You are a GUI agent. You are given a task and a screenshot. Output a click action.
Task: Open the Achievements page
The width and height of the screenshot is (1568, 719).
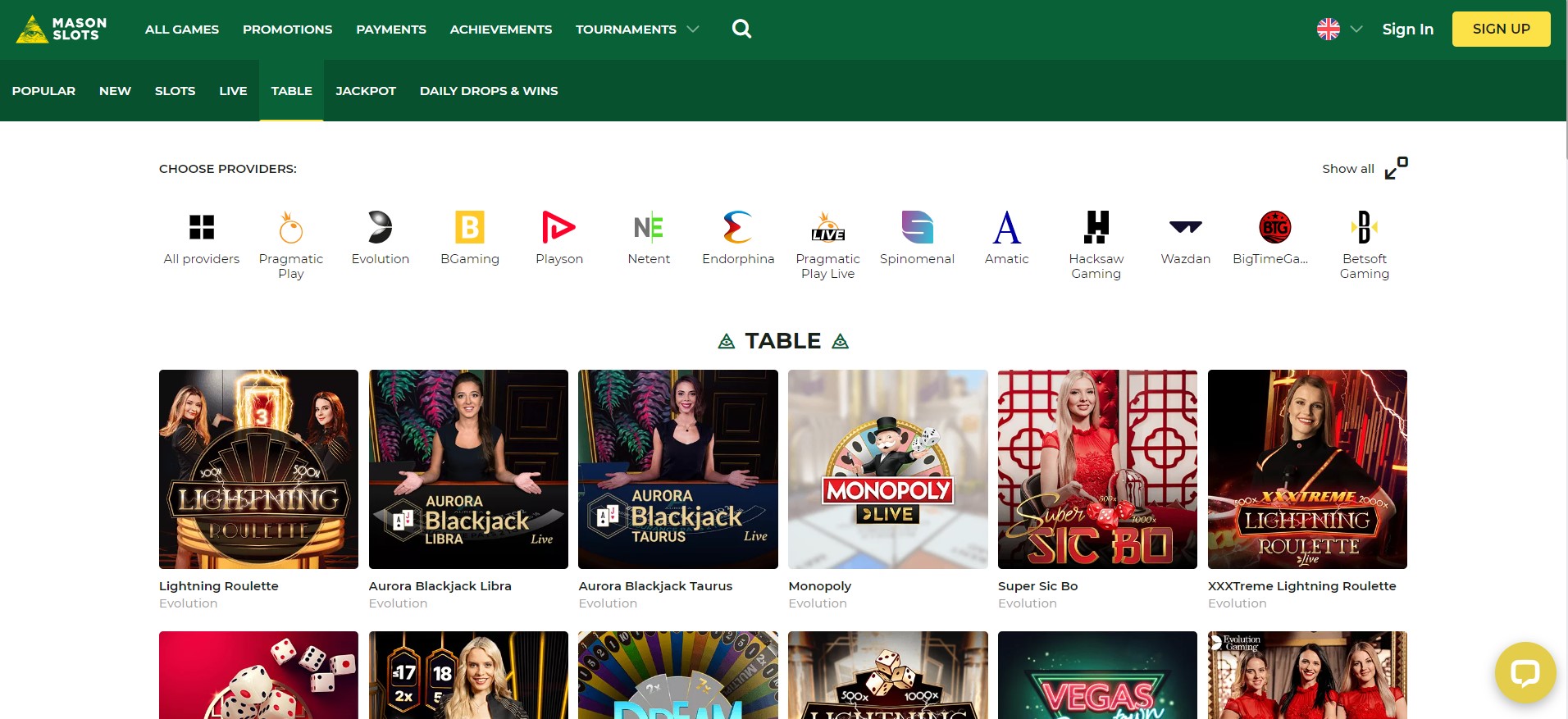pyautogui.click(x=501, y=30)
